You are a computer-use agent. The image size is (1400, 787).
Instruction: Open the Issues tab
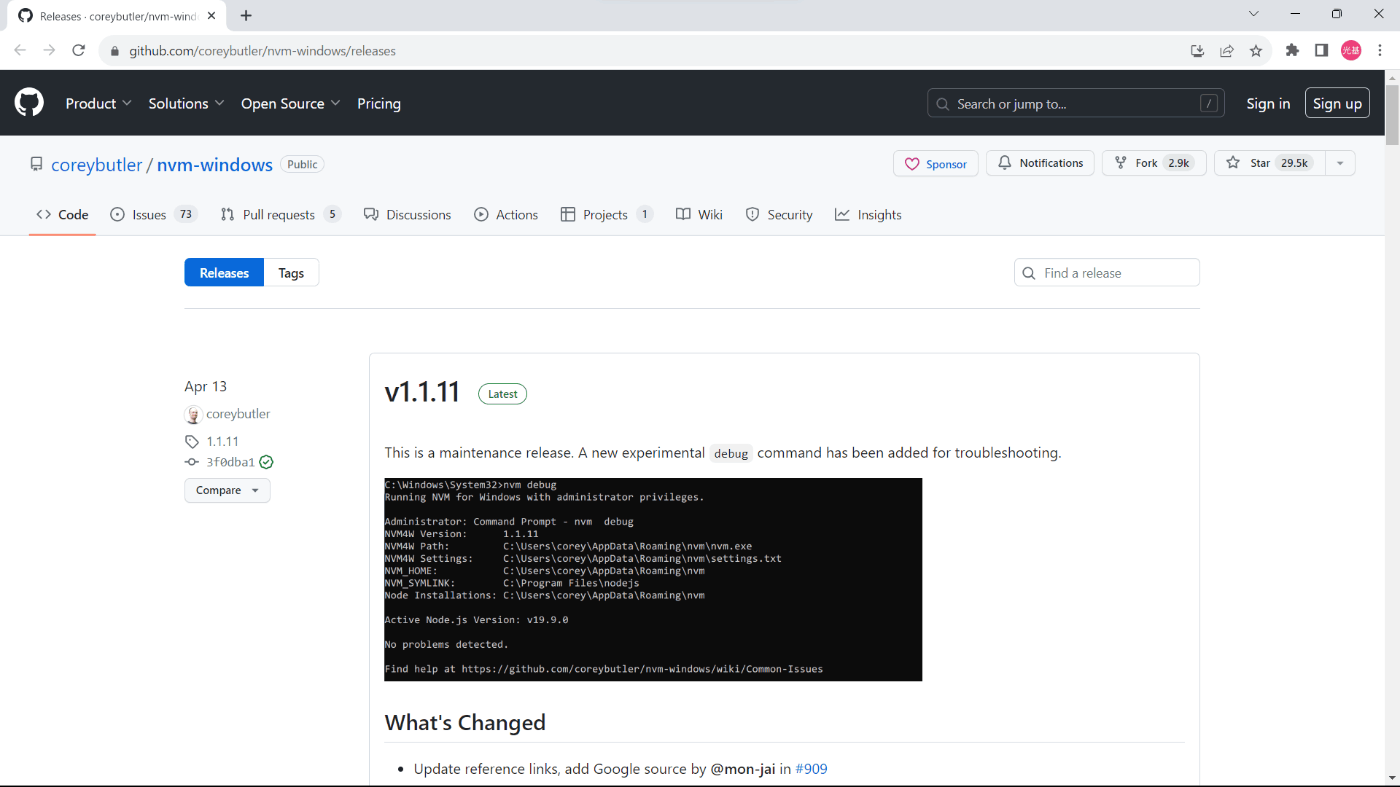coord(154,214)
